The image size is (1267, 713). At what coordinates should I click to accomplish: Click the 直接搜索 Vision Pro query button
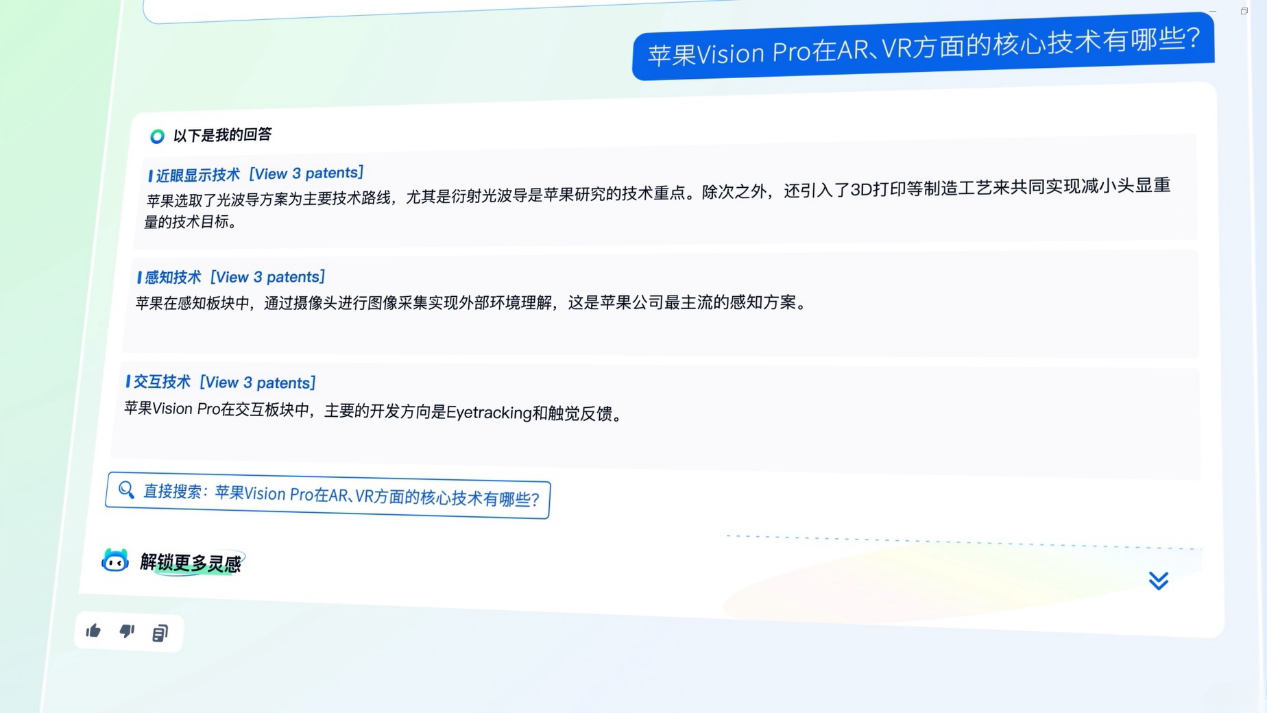pyautogui.click(x=328, y=495)
